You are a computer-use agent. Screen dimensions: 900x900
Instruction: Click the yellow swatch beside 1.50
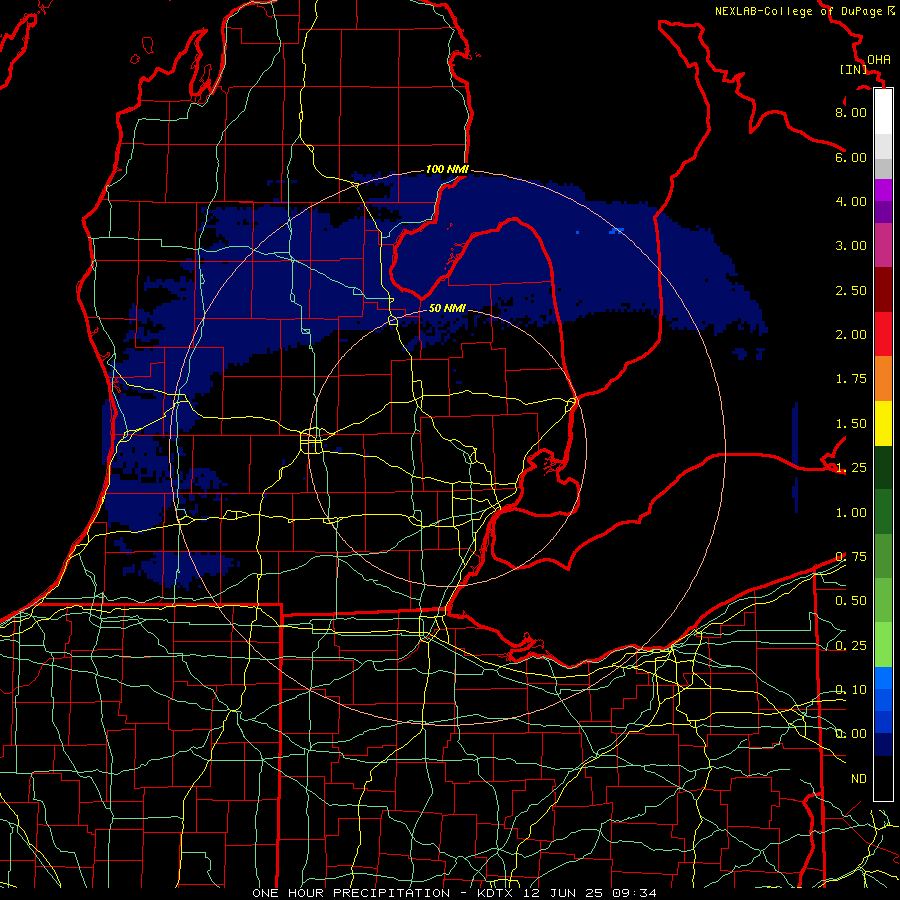click(x=883, y=423)
